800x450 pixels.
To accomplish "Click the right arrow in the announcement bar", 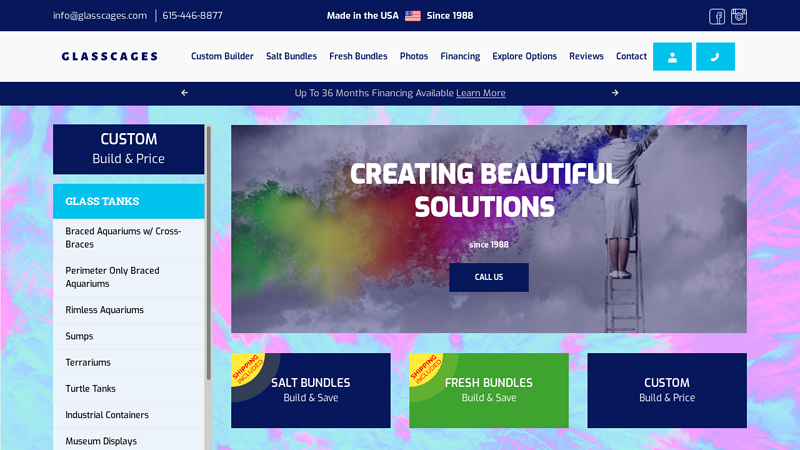I will (615, 93).
